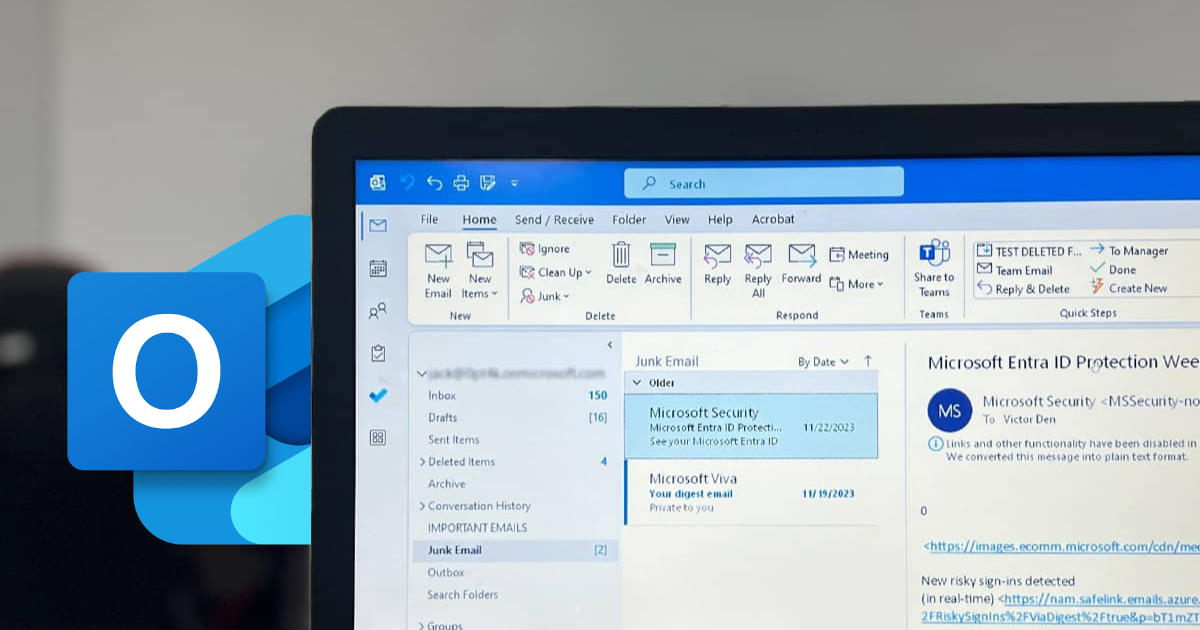The height and width of the screenshot is (630, 1200).
Task: Run TEST DELETED F... quick step
Action: pos(1029,251)
